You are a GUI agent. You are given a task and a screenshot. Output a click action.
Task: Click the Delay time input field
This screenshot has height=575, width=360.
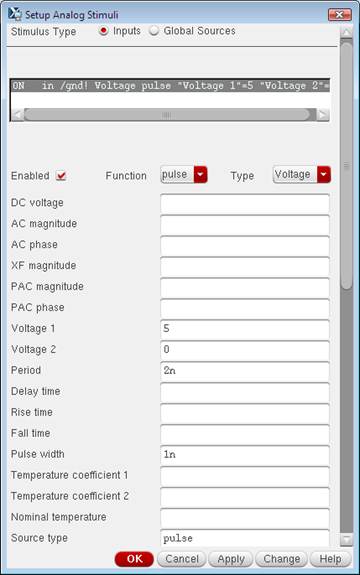[245, 392]
